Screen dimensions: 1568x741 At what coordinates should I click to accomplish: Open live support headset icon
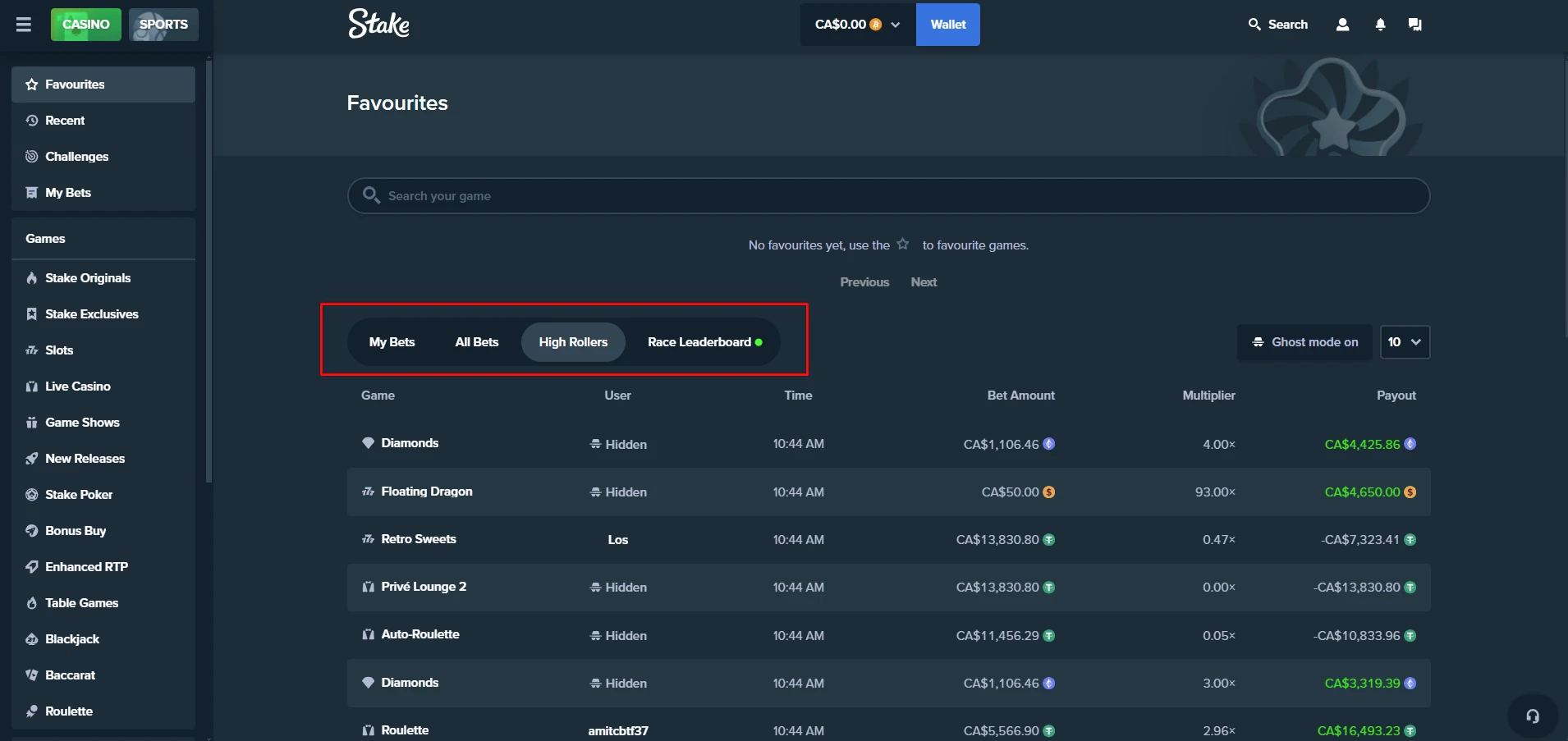point(1533,716)
